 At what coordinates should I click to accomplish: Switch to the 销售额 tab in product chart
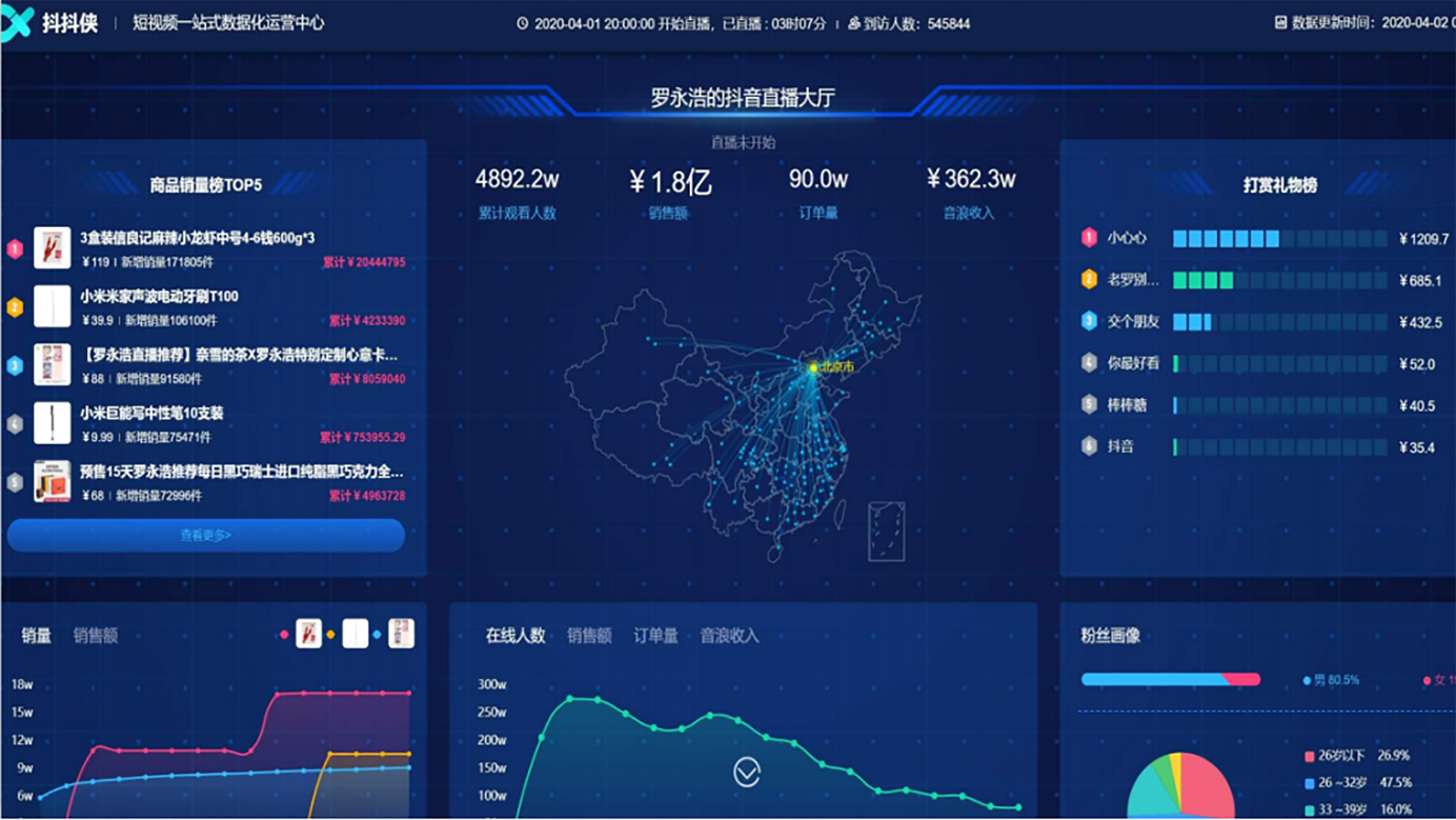click(x=95, y=635)
